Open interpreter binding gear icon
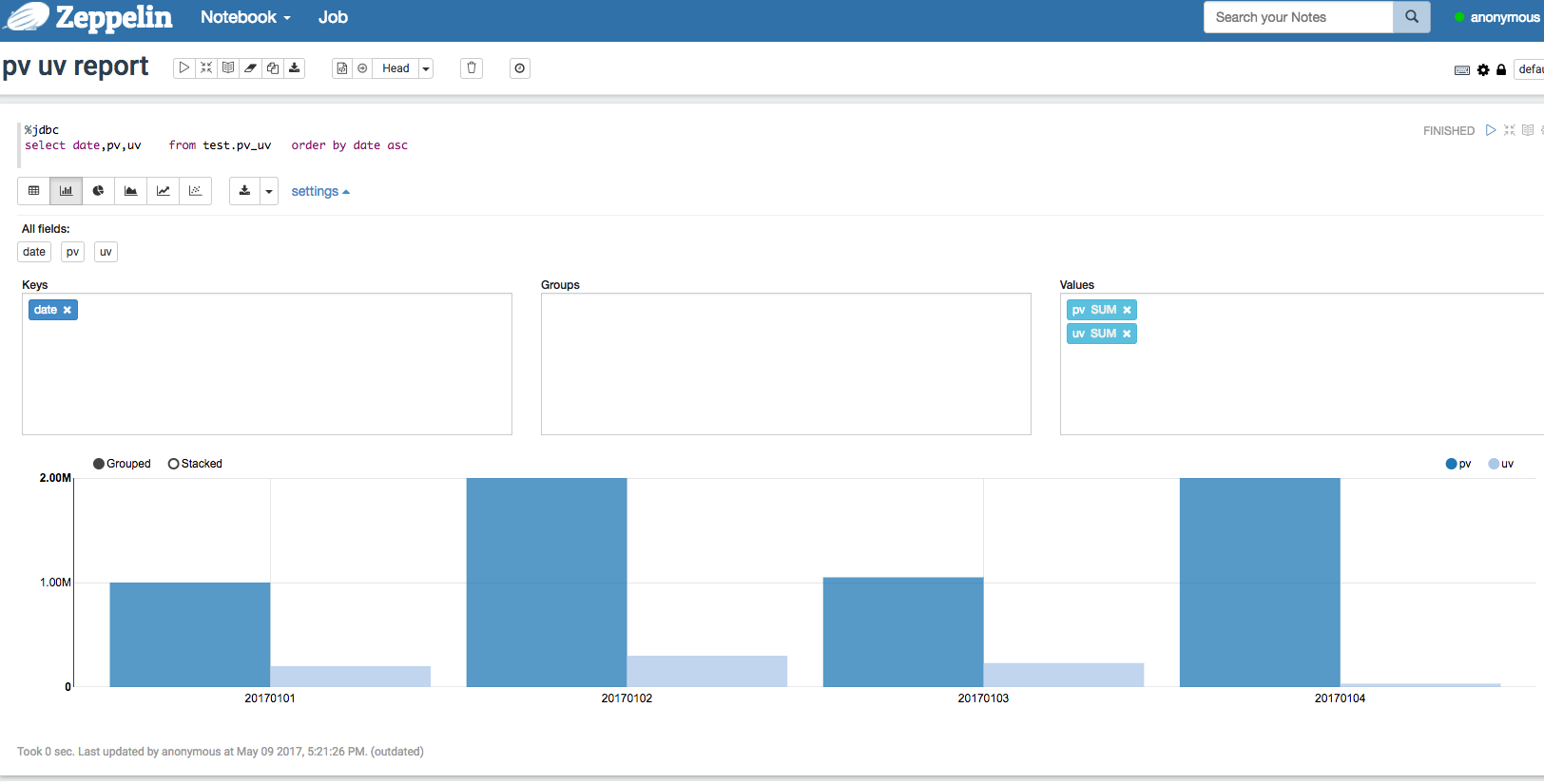Viewport: 1544px width, 784px height. (x=1483, y=70)
